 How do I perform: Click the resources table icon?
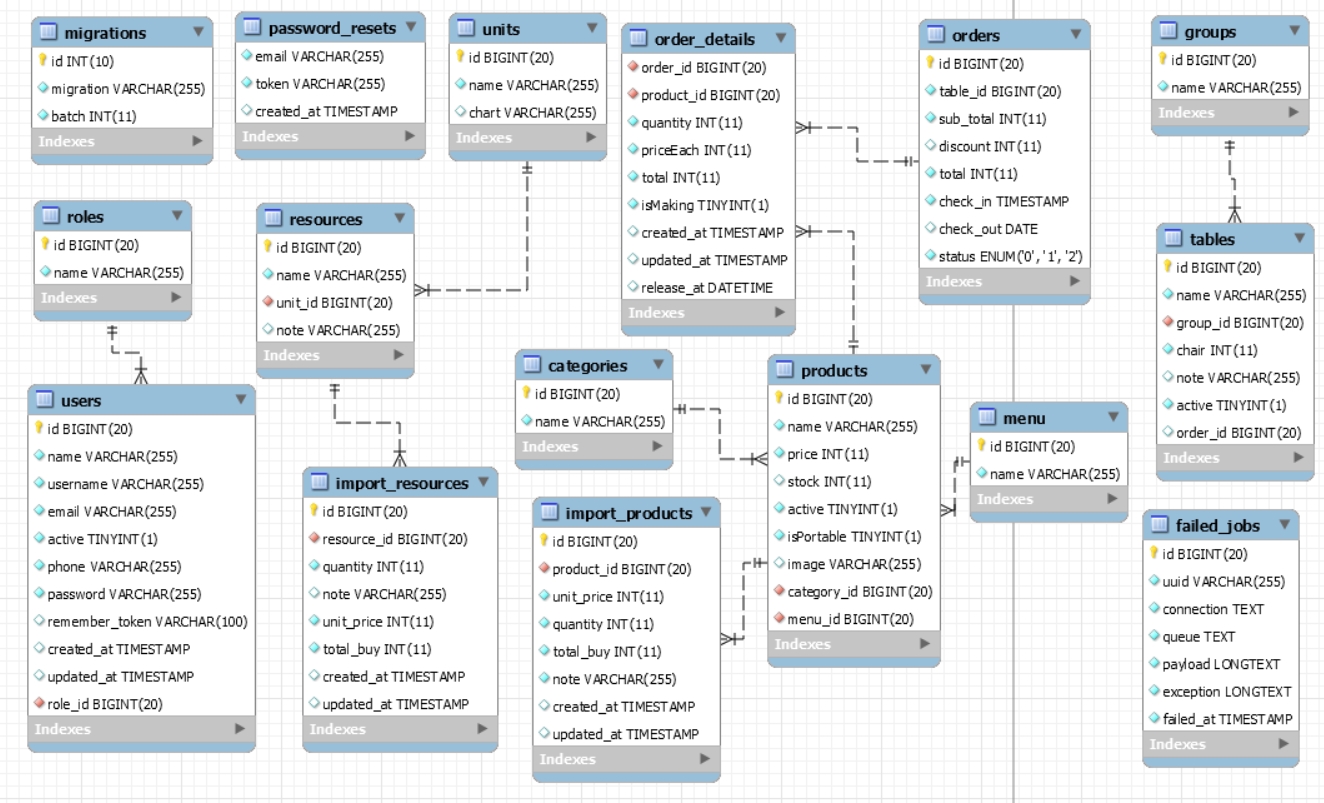click(x=273, y=219)
